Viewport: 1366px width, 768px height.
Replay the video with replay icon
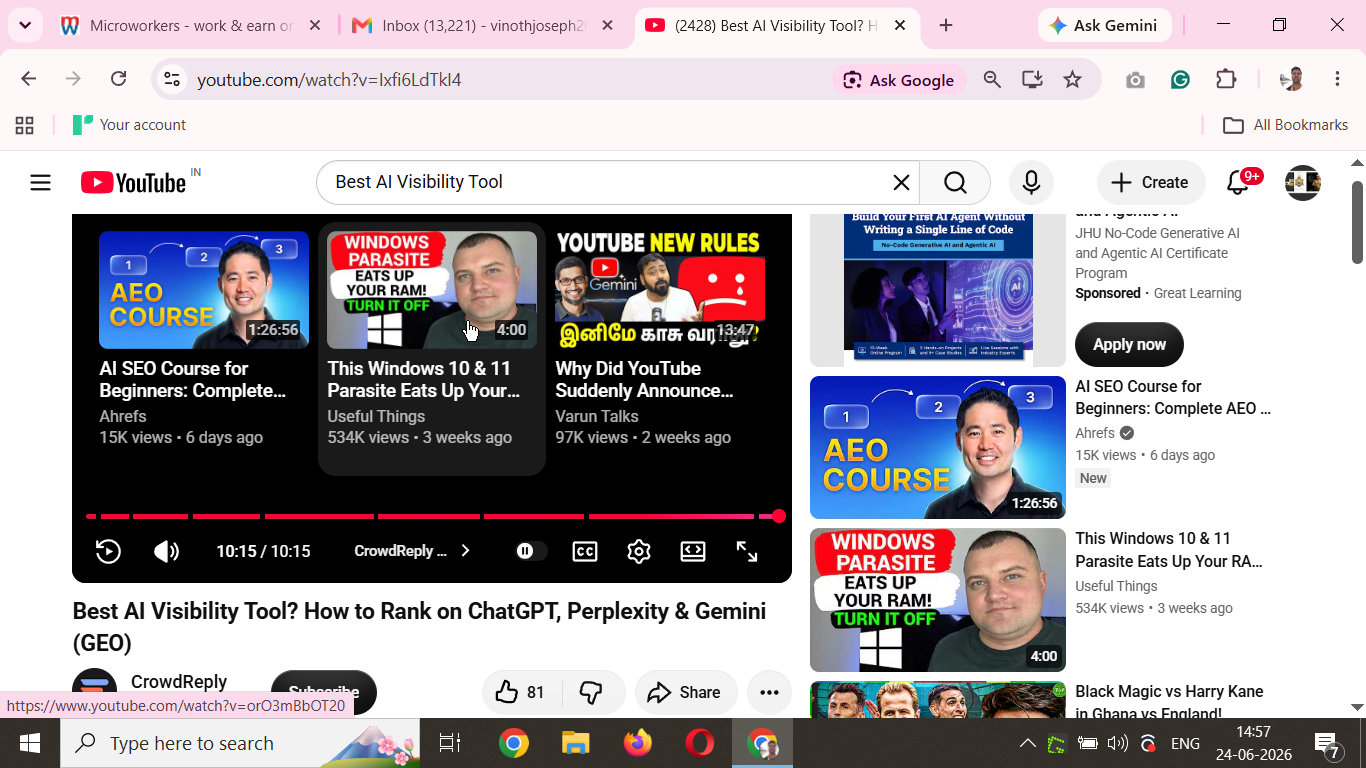[x=108, y=551]
